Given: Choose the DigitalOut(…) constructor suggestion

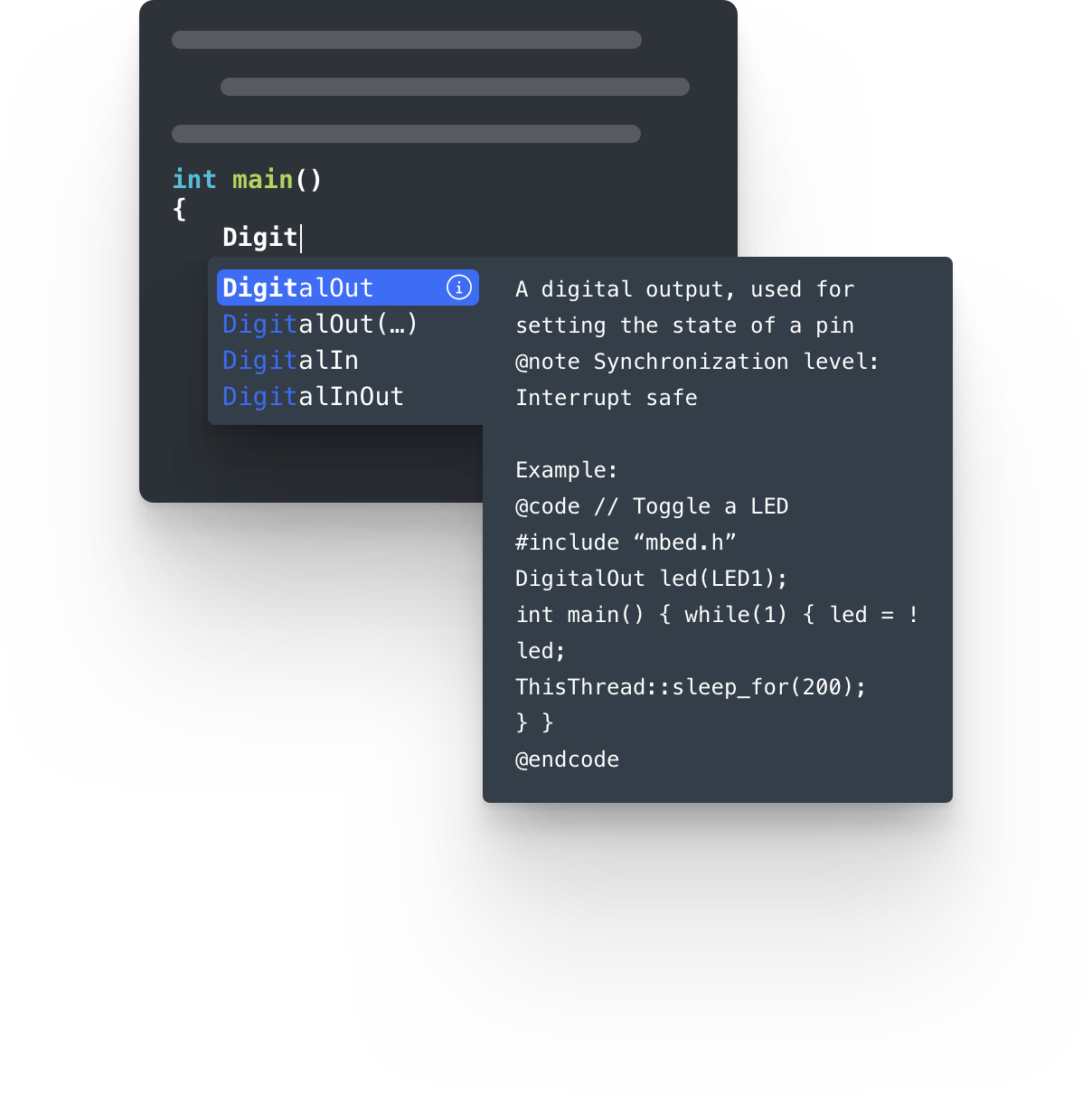Looking at the screenshot, I should [320, 324].
